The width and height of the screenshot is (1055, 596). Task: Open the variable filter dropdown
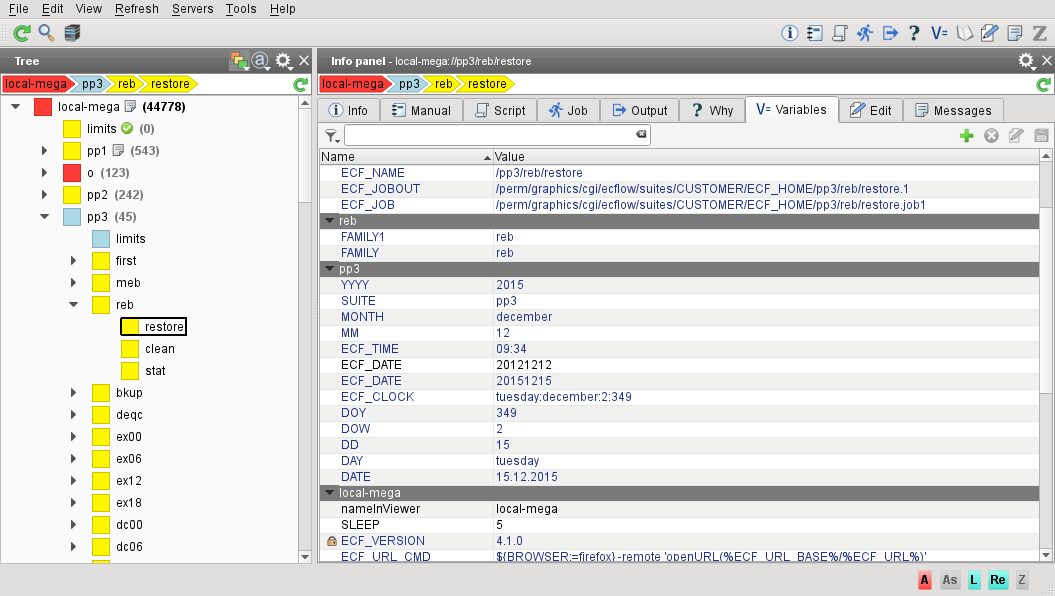point(332,135)
